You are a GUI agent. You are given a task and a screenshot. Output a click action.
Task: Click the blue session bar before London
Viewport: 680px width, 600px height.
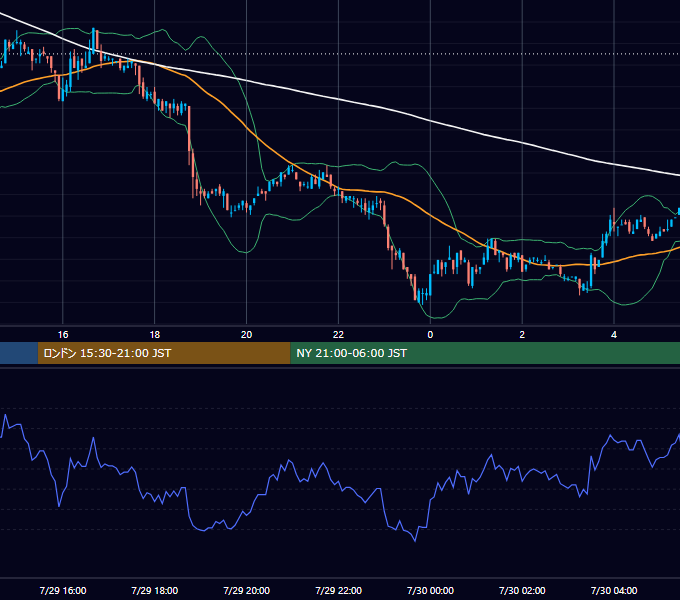pyautogui.click(x=19, y=353)
